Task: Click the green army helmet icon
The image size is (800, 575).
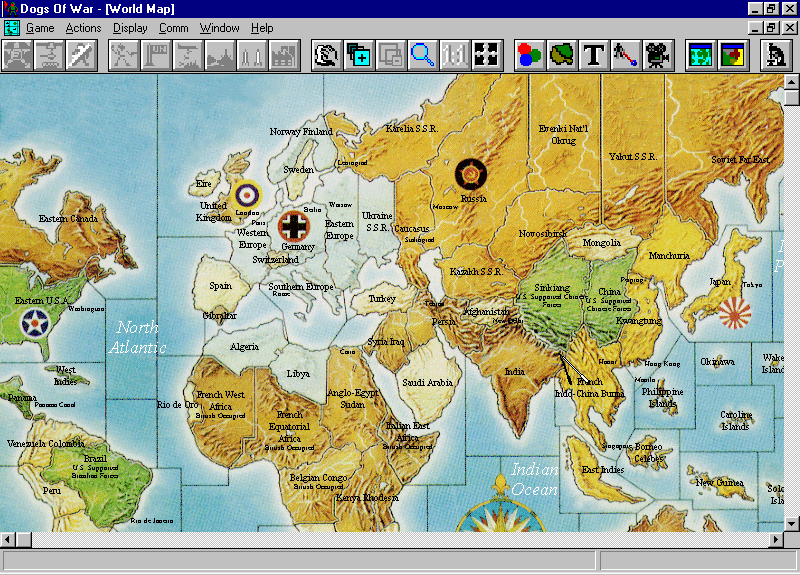Action: (562, 55)
